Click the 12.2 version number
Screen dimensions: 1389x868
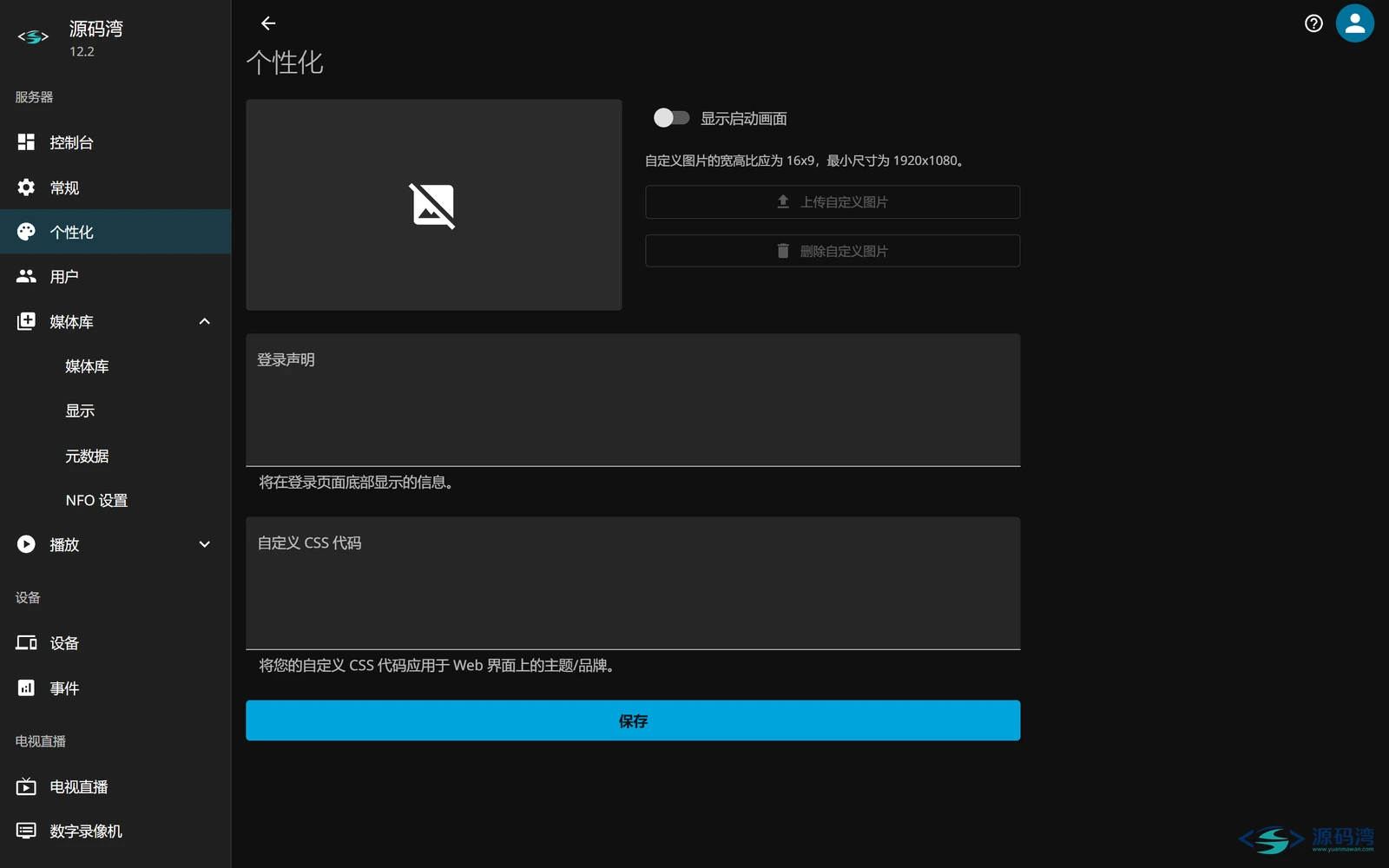click(x=82, y=51)
